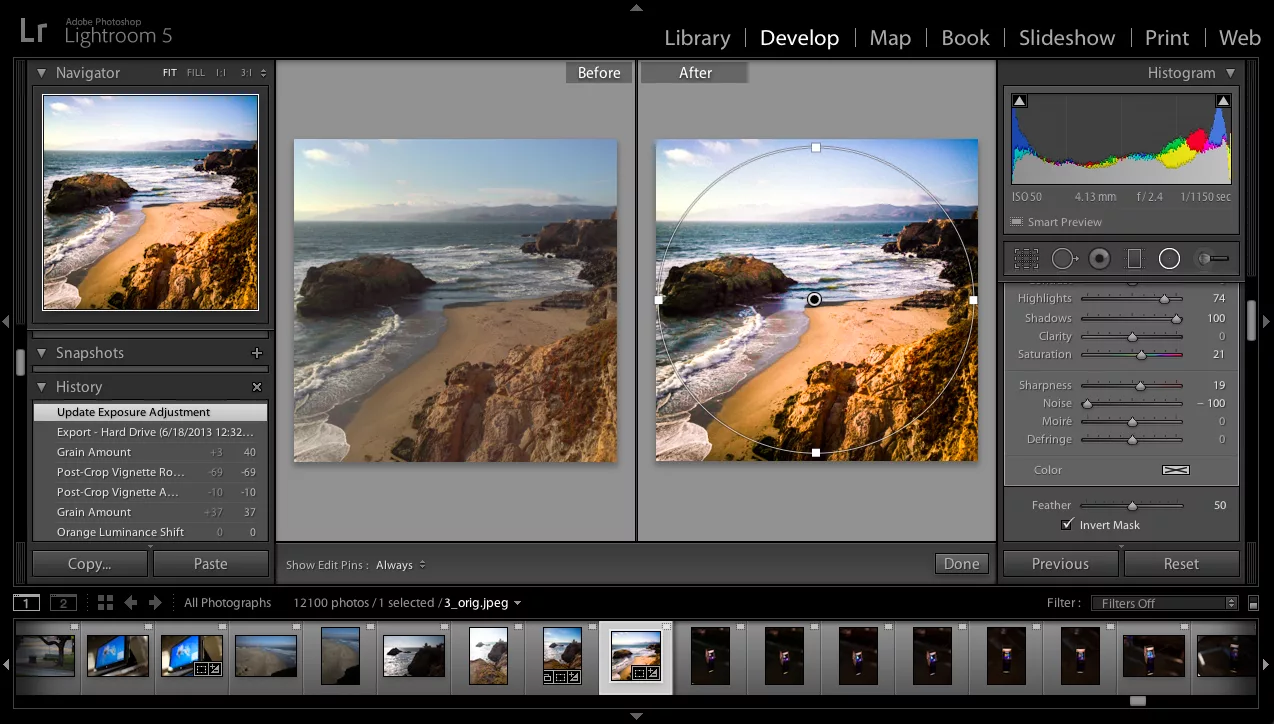Clear History with the X icon
The image size is (1274, 724).
[257, 387]
